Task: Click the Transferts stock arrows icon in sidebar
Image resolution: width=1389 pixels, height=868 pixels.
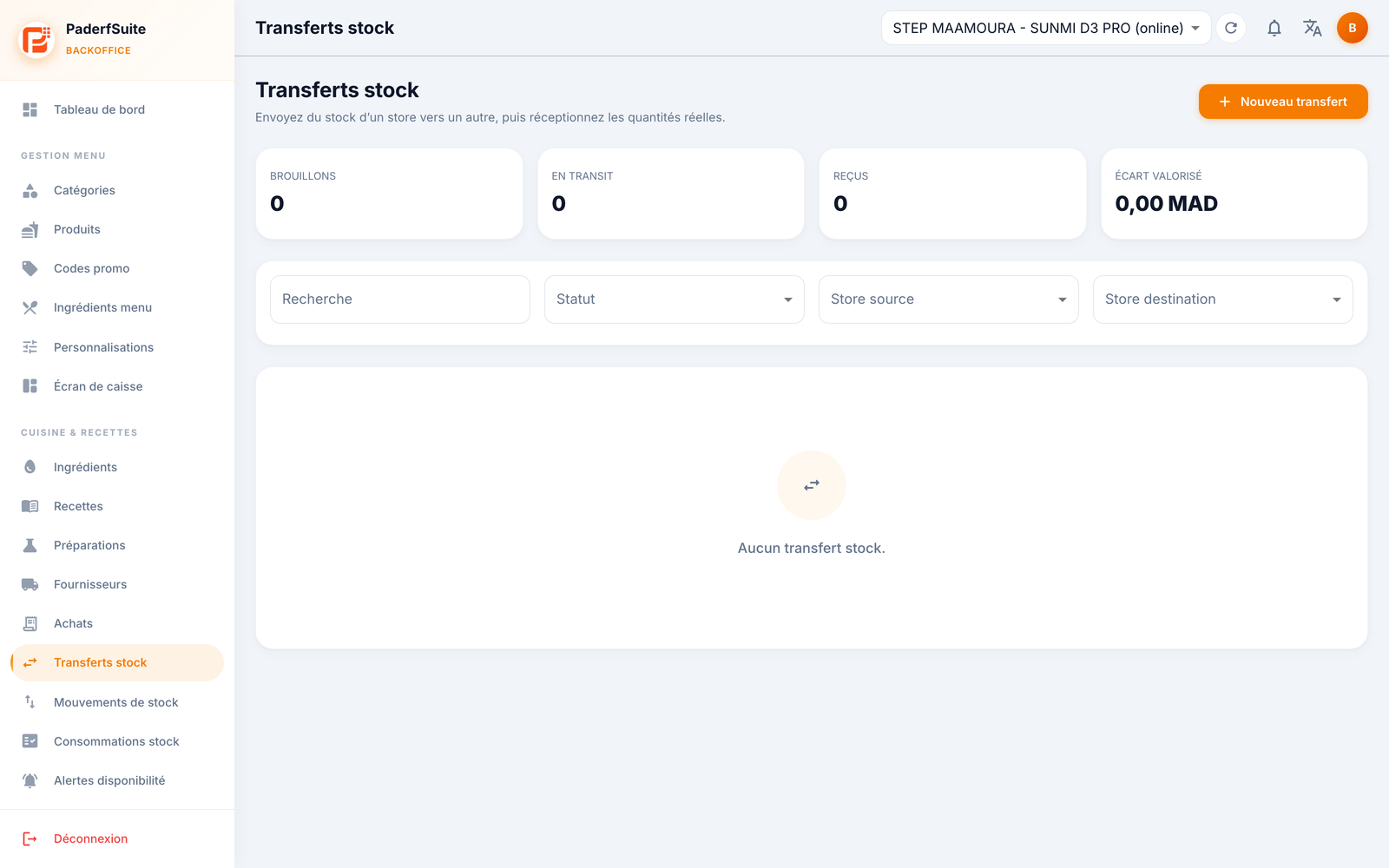Action: click(30, 662)
